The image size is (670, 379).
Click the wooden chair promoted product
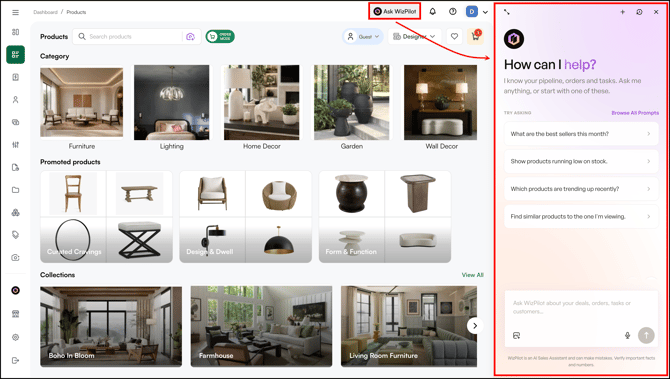tap(73, 194)
